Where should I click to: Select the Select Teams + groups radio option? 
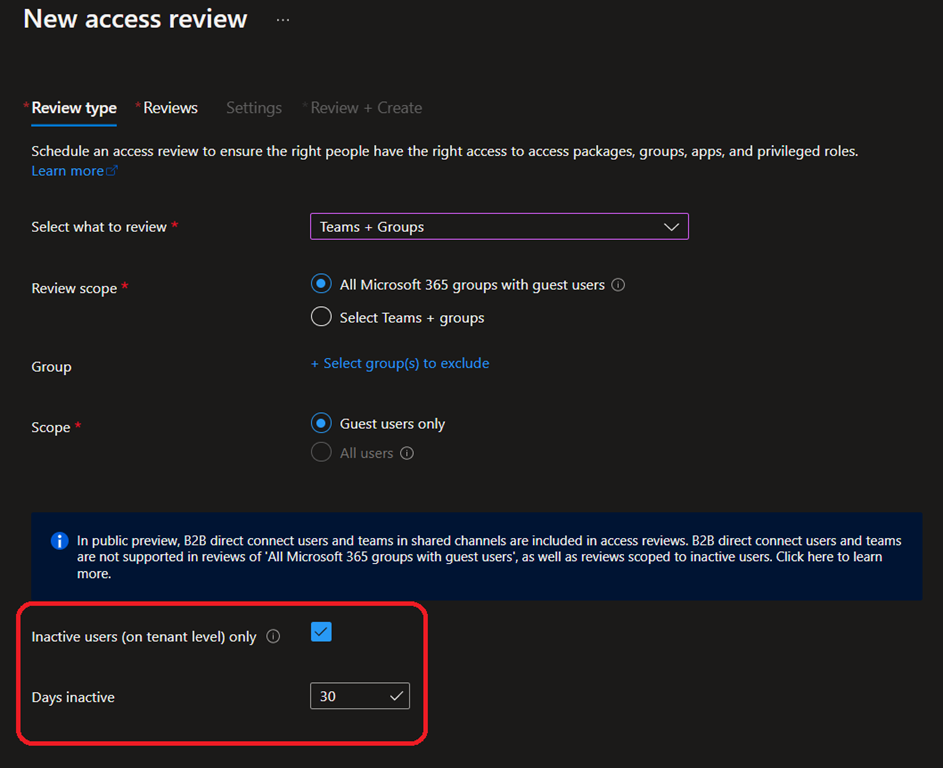coord(321,317)
